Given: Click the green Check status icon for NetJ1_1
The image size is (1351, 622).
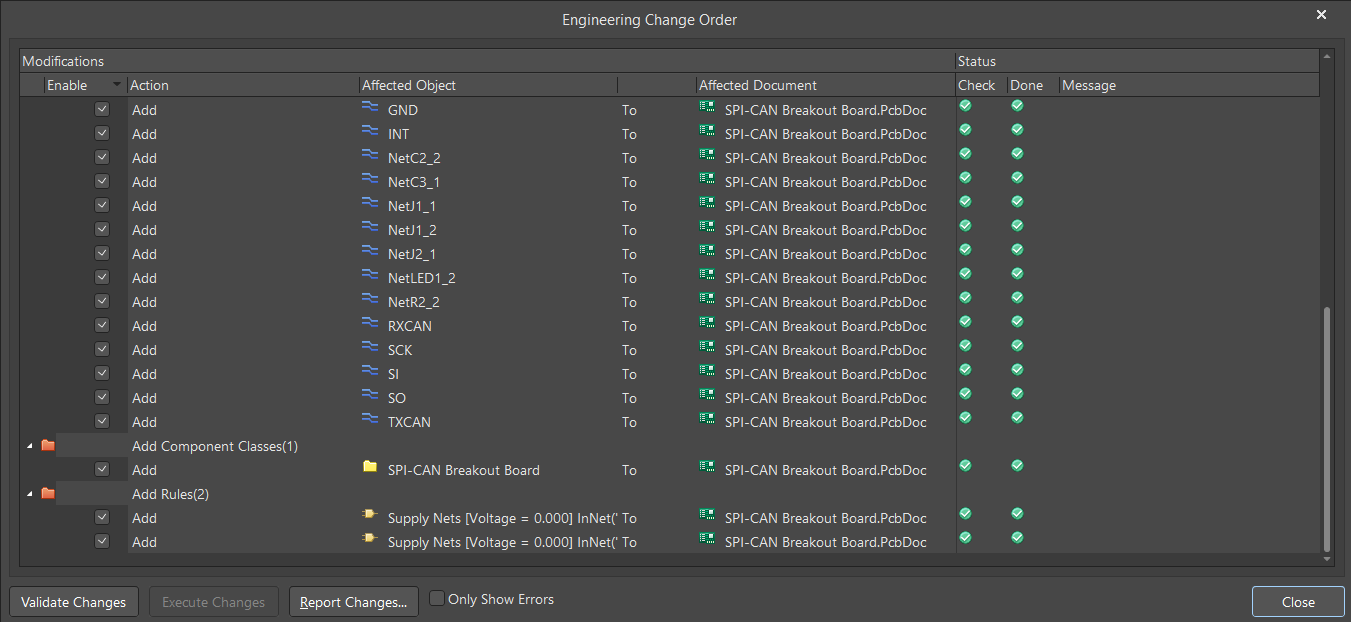Looking at the screenshot, I should click(965, 201).
